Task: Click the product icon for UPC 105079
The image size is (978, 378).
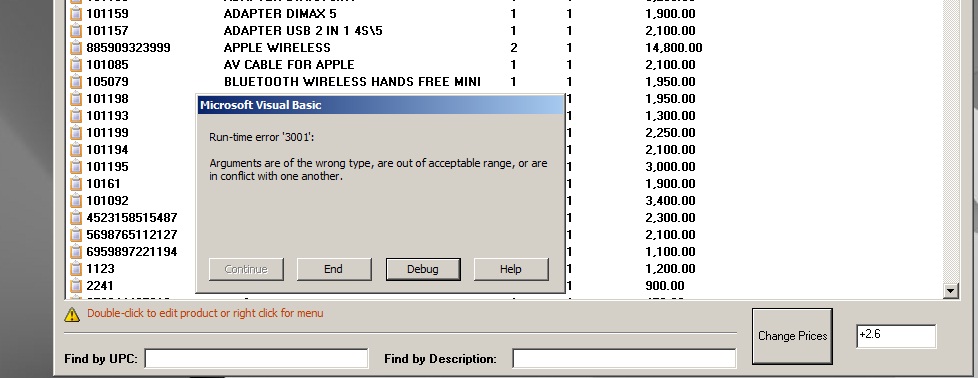Action: 75,81
